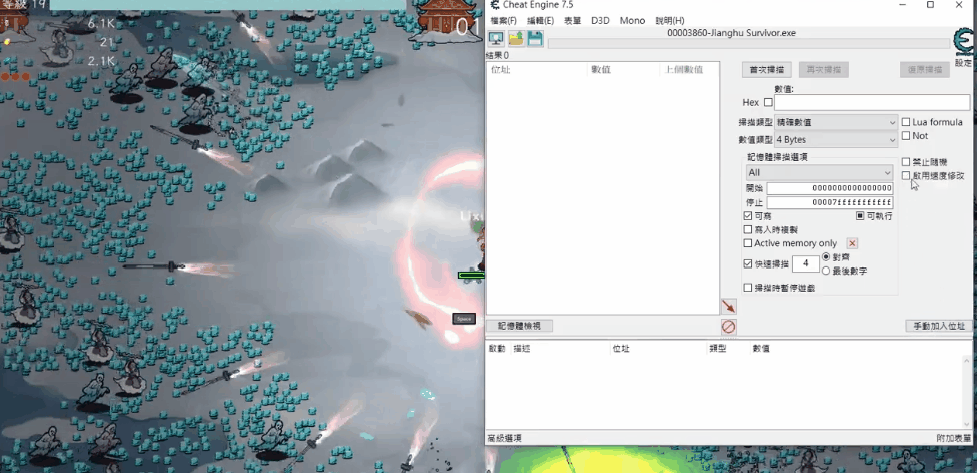Screen dimensions: 977x473
Task: Click 手動加入位址 add address manually
Action: (x=938, y=326)
